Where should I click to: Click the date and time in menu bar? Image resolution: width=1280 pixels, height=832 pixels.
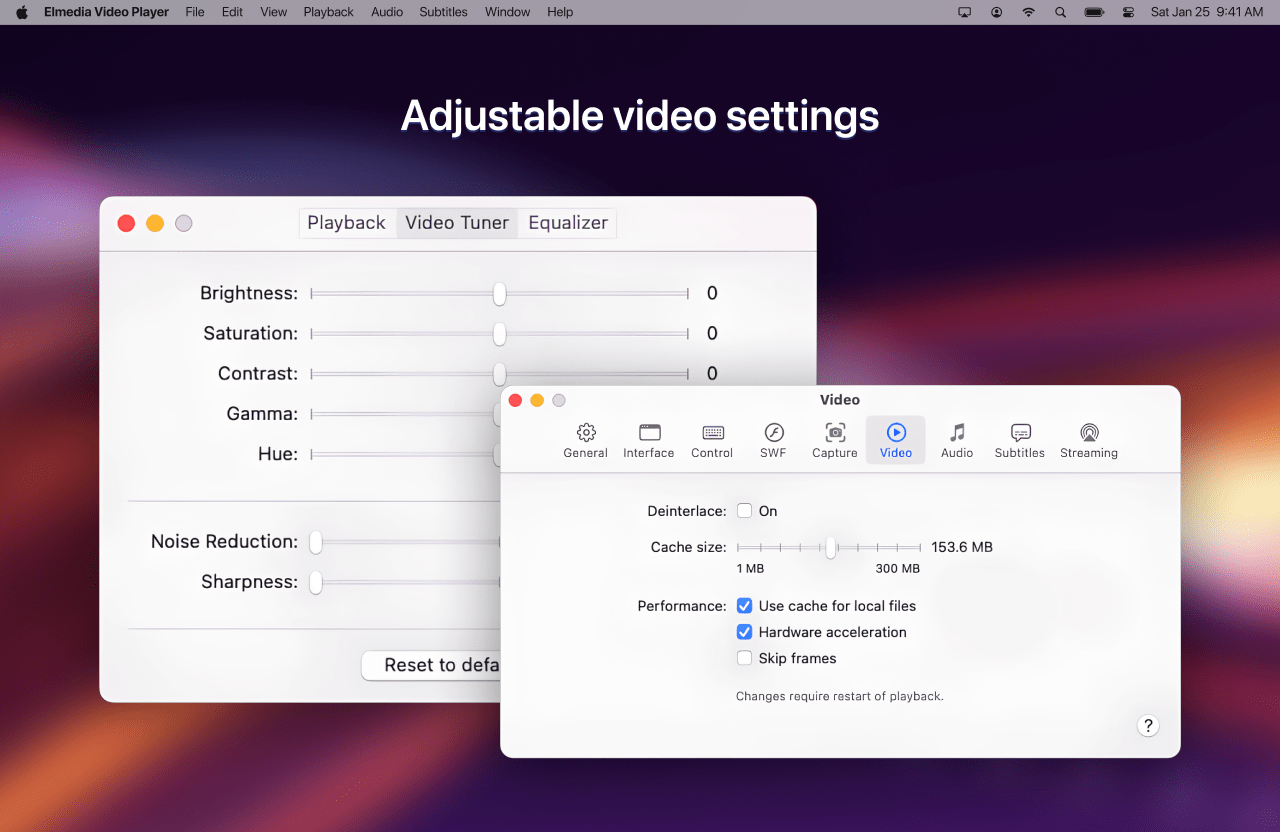[x=1207, y=12]
